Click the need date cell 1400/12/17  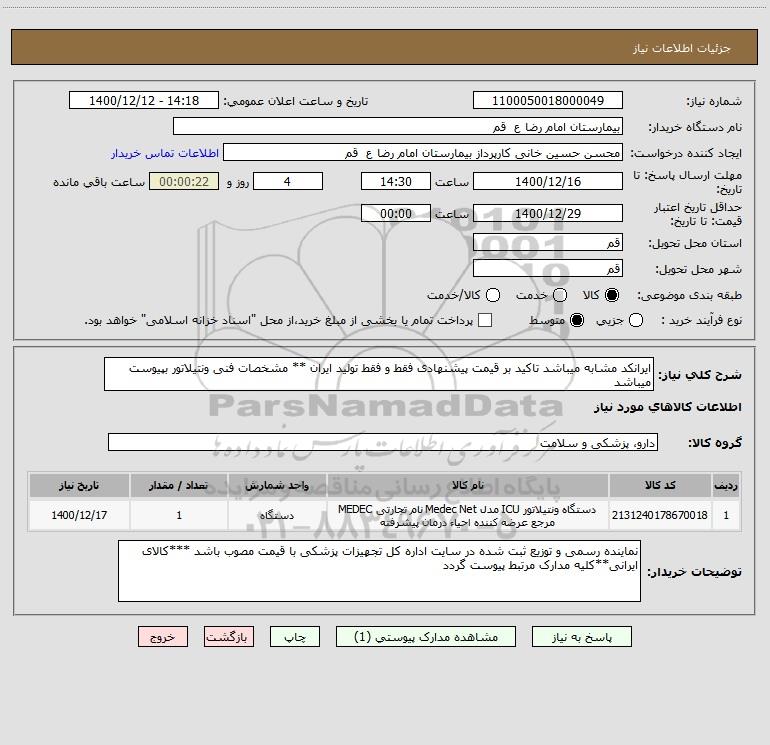pos(79,515)
